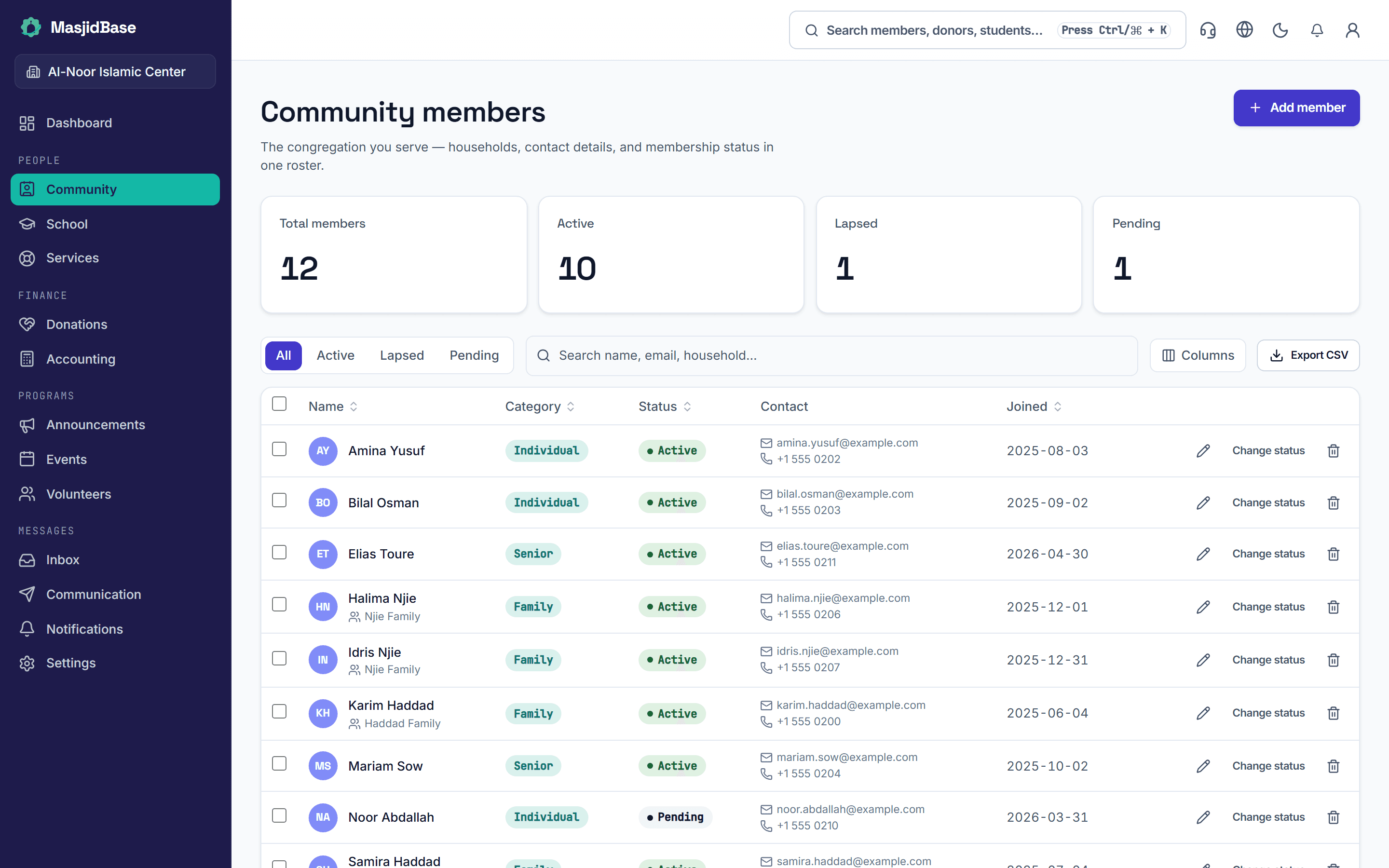
Task: Filter members by Pending tab
Action: 474,355
